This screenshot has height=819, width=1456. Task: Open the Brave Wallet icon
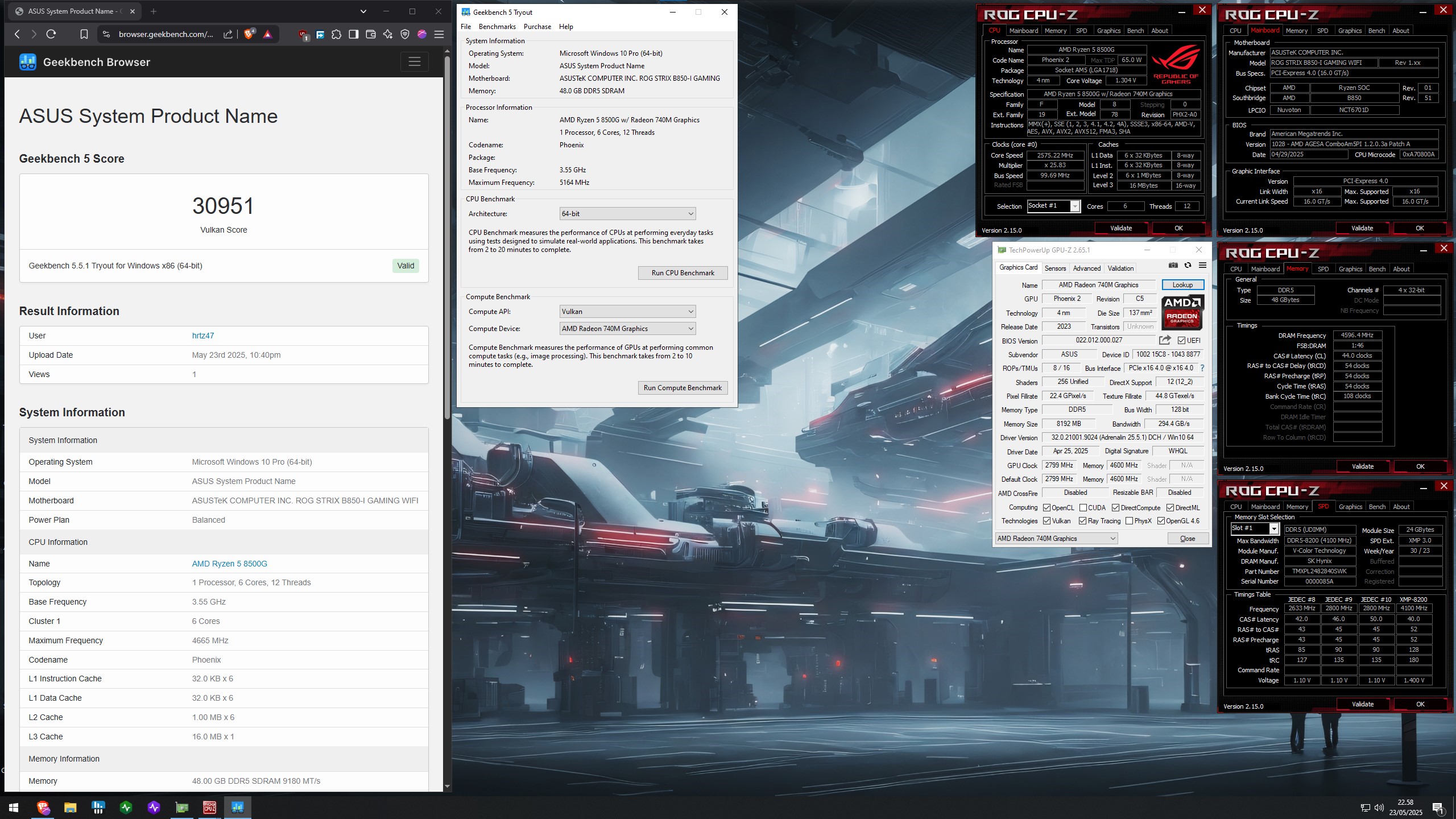pyautogui.click(x=371, y=34)
